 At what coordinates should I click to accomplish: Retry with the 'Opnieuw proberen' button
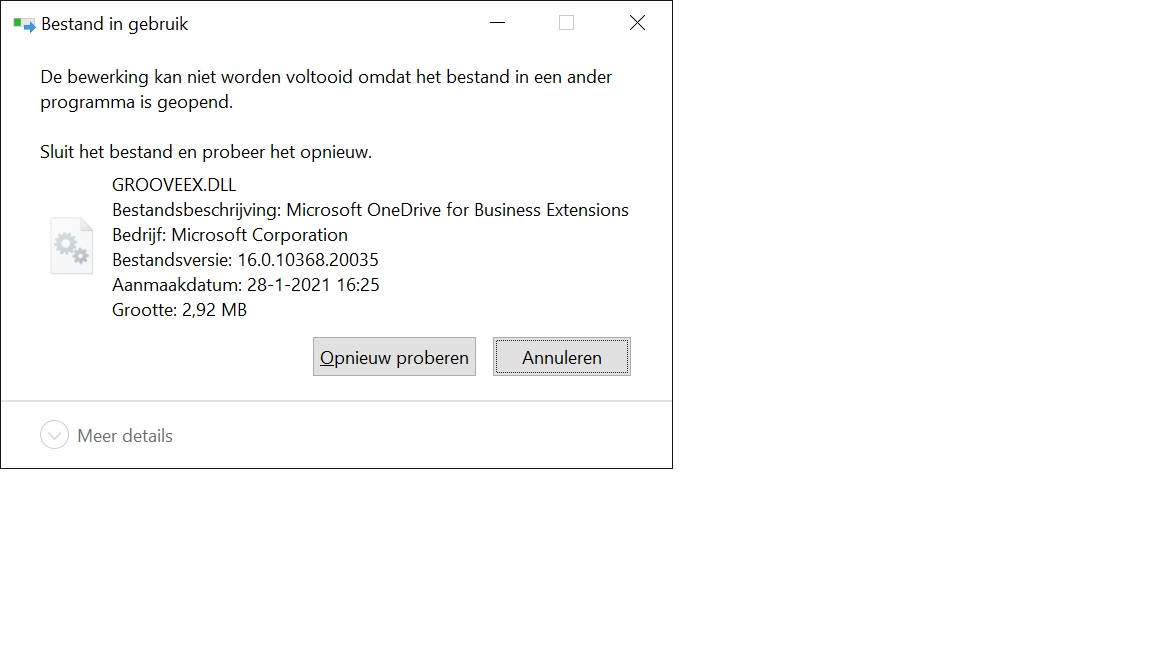click(x=395, y=357)
